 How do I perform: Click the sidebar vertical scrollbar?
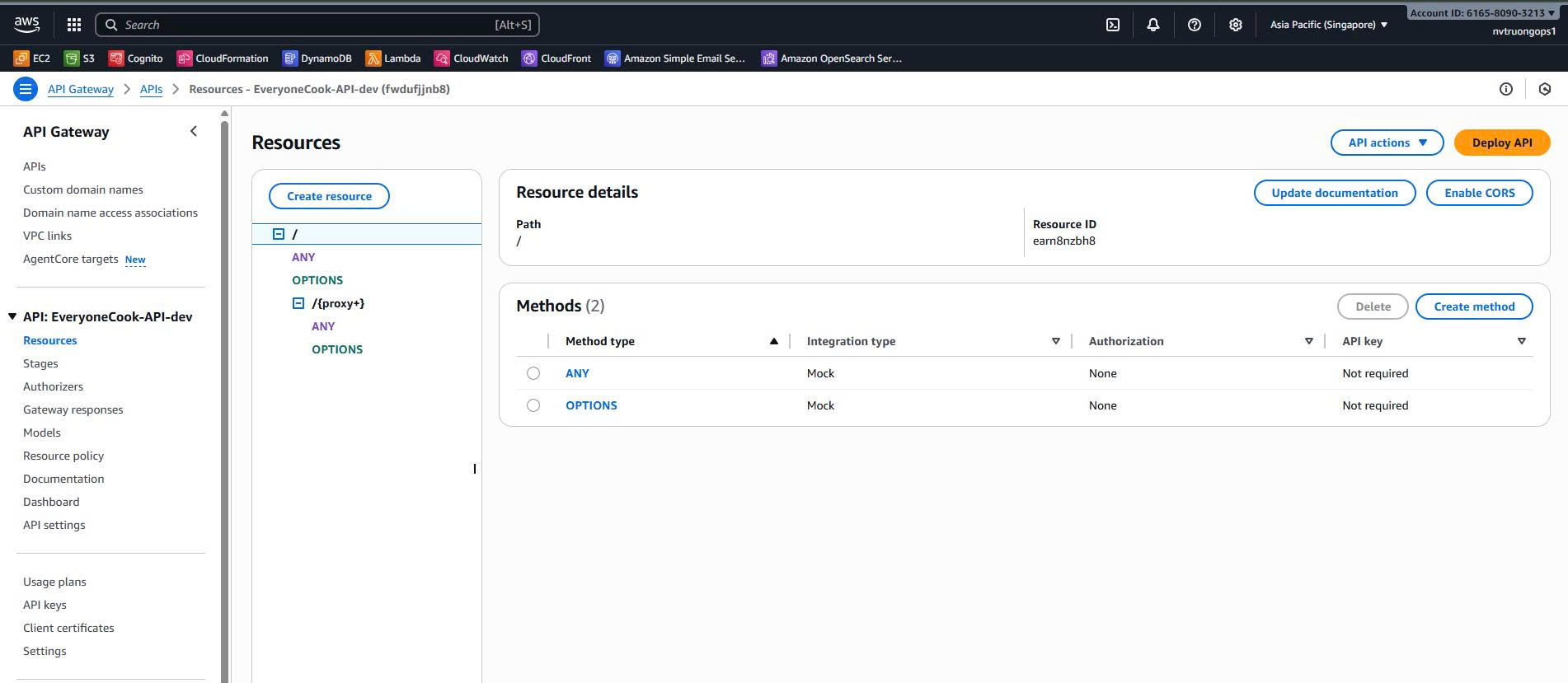point(224,401)
